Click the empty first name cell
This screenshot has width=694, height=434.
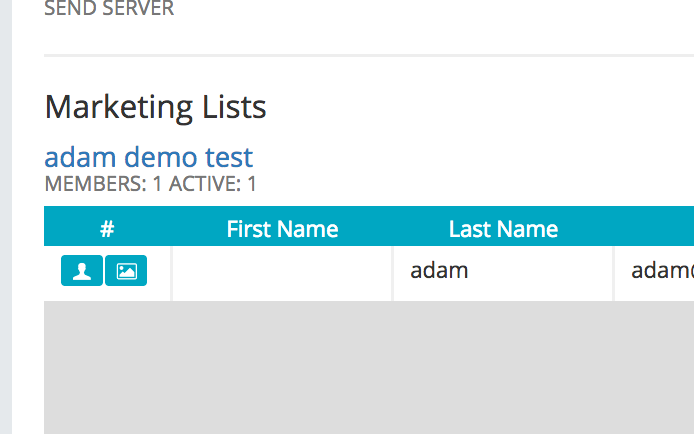click(x=282, y=273)
